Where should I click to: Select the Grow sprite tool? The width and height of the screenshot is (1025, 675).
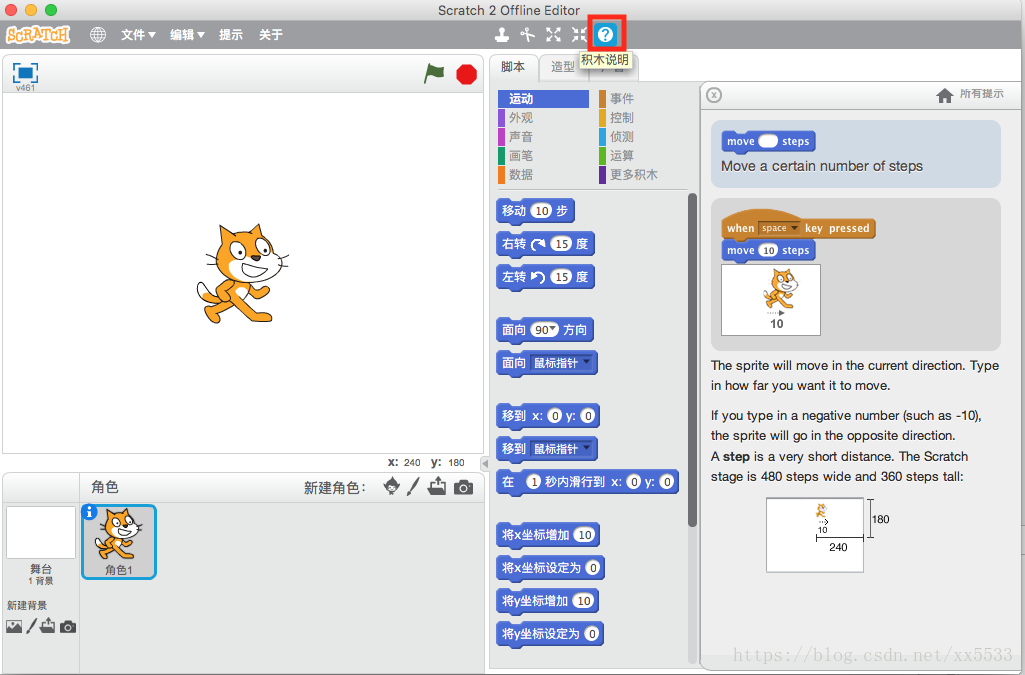coord(554,35)
